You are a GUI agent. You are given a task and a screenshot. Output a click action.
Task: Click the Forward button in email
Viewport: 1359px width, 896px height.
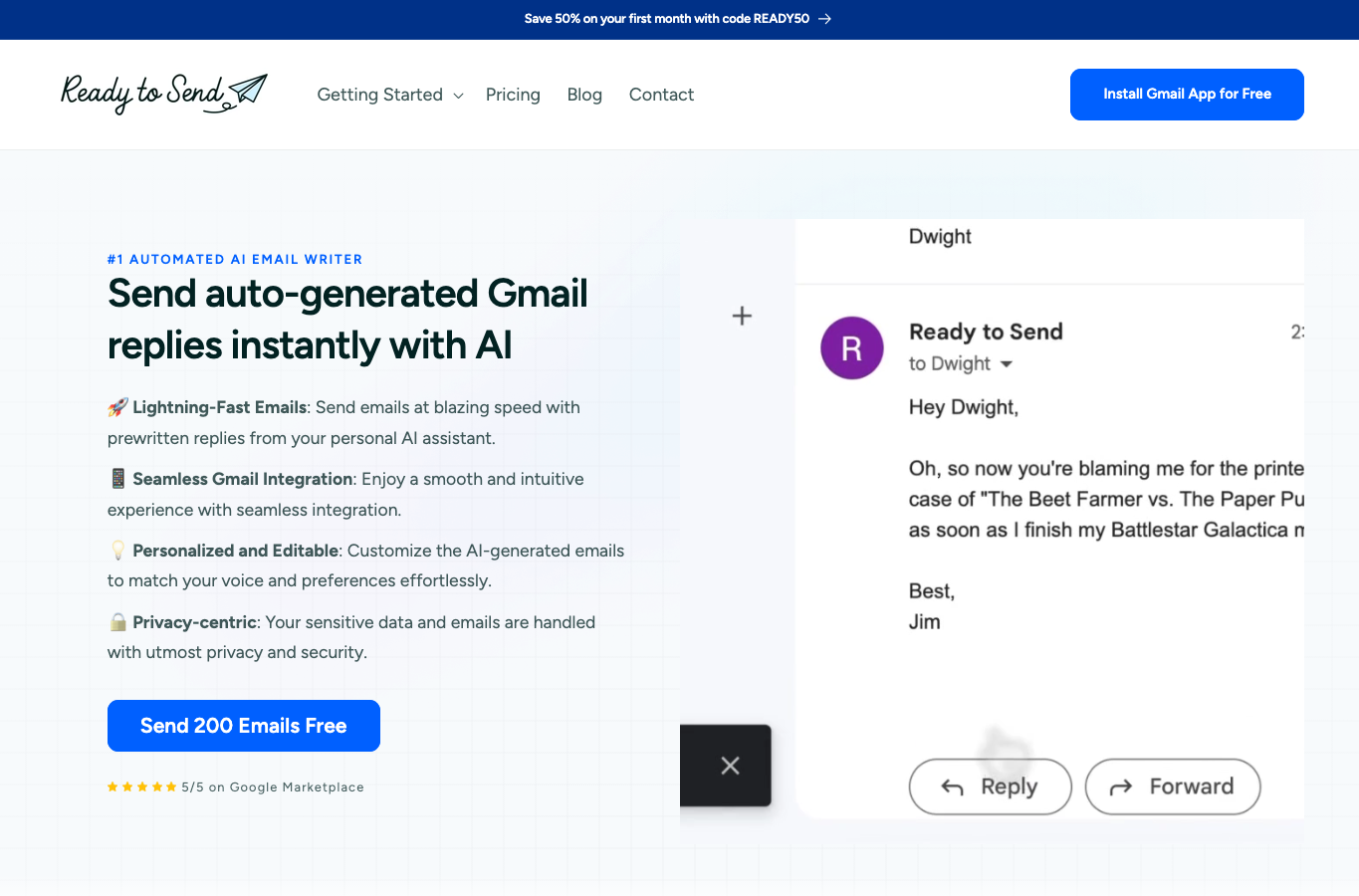click(1173, 786)
